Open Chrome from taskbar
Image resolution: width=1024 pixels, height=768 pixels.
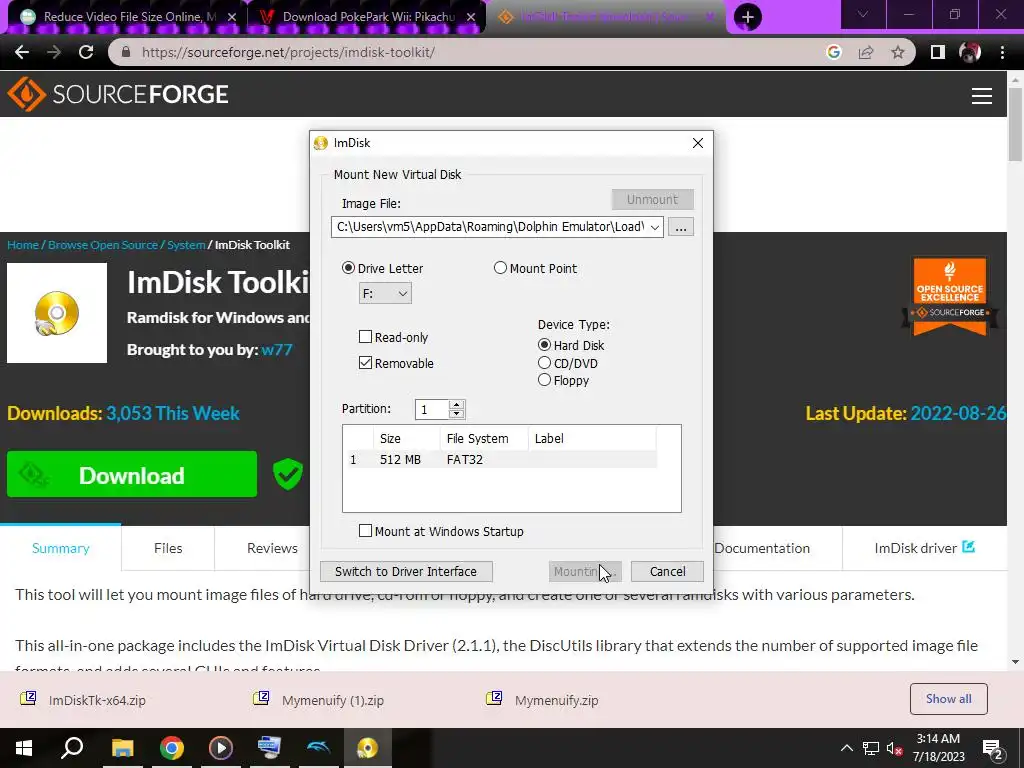point(172,748)
